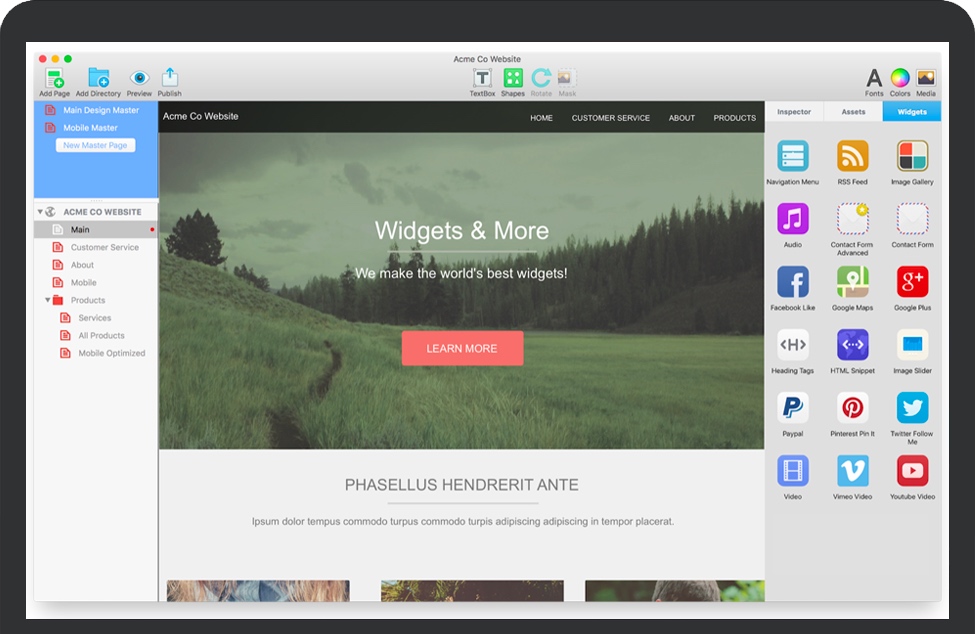Click the Add Directory folder icon
The image size is (975, 634).
click(98, 78)
